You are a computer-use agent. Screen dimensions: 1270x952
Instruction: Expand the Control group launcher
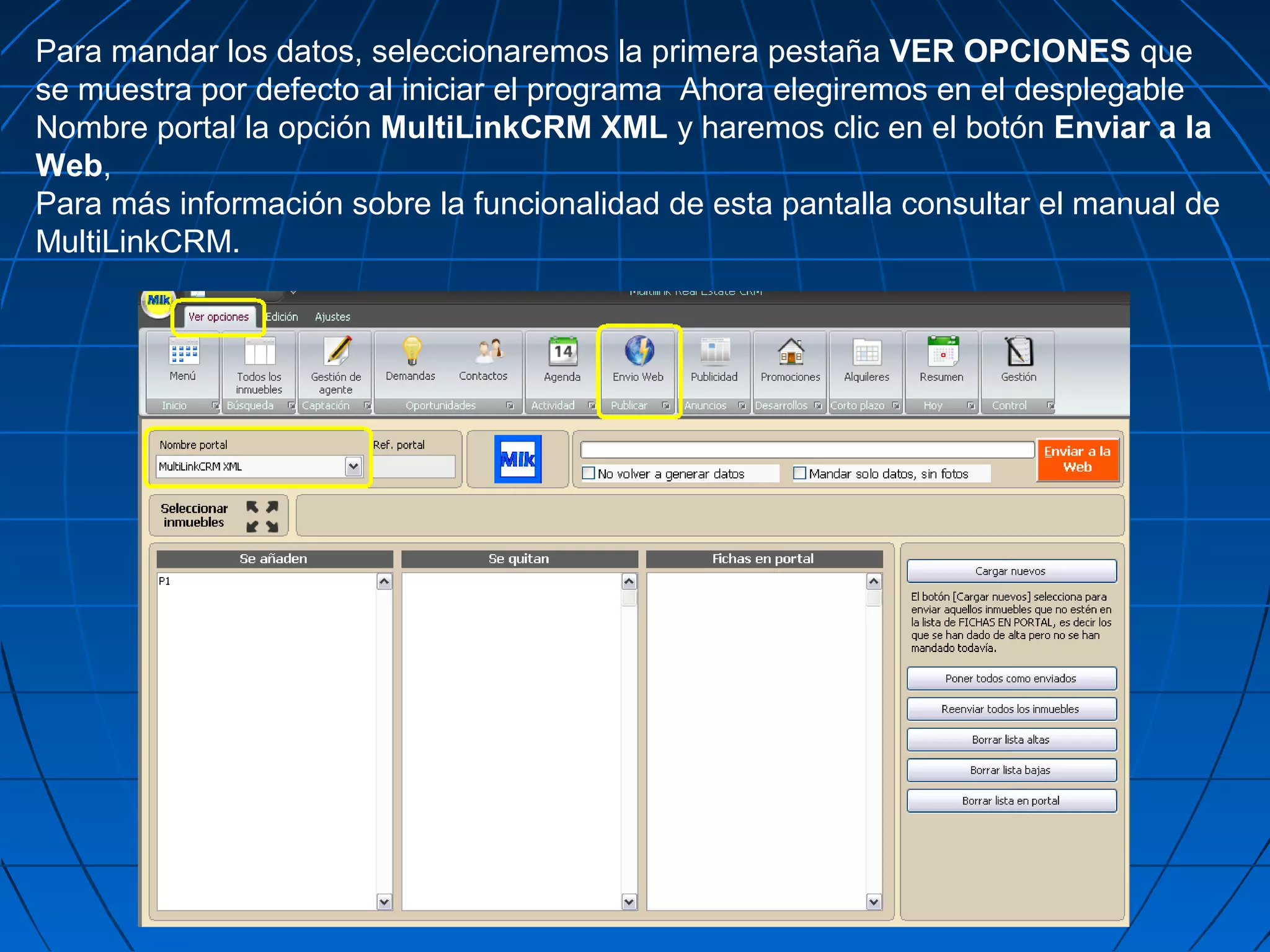click(1050, 405)
